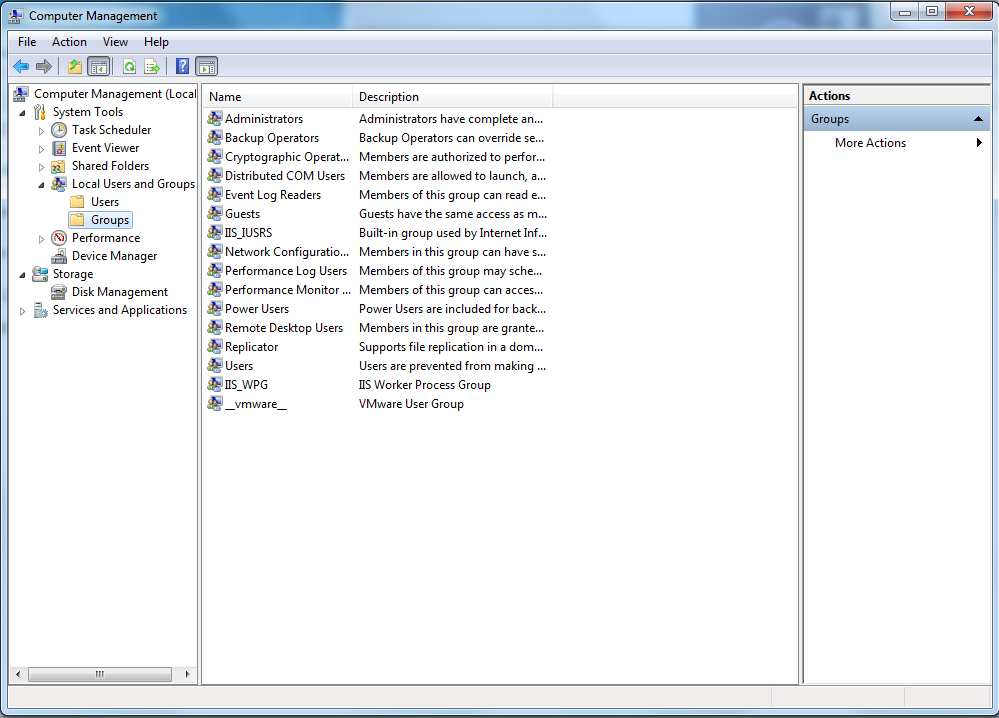This screenshot has height=718, width=999.
Task: Click the tree pane scroll right arrow
Action: tap(187, 674)
